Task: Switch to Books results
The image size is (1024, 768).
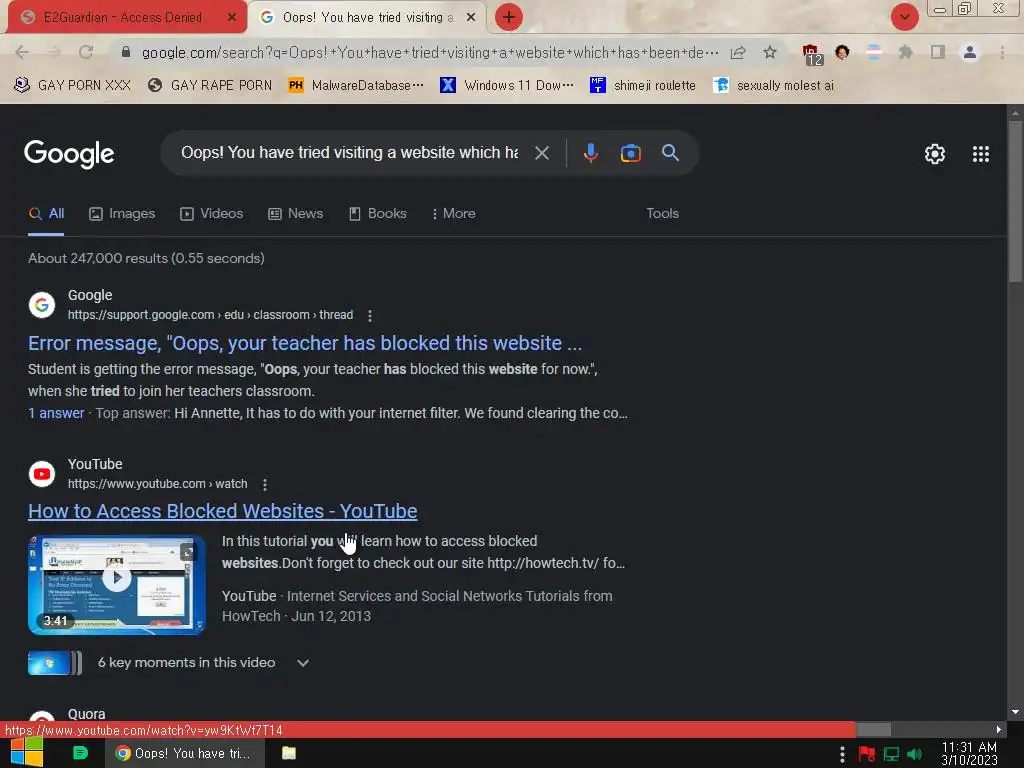Action: point(377,214)
